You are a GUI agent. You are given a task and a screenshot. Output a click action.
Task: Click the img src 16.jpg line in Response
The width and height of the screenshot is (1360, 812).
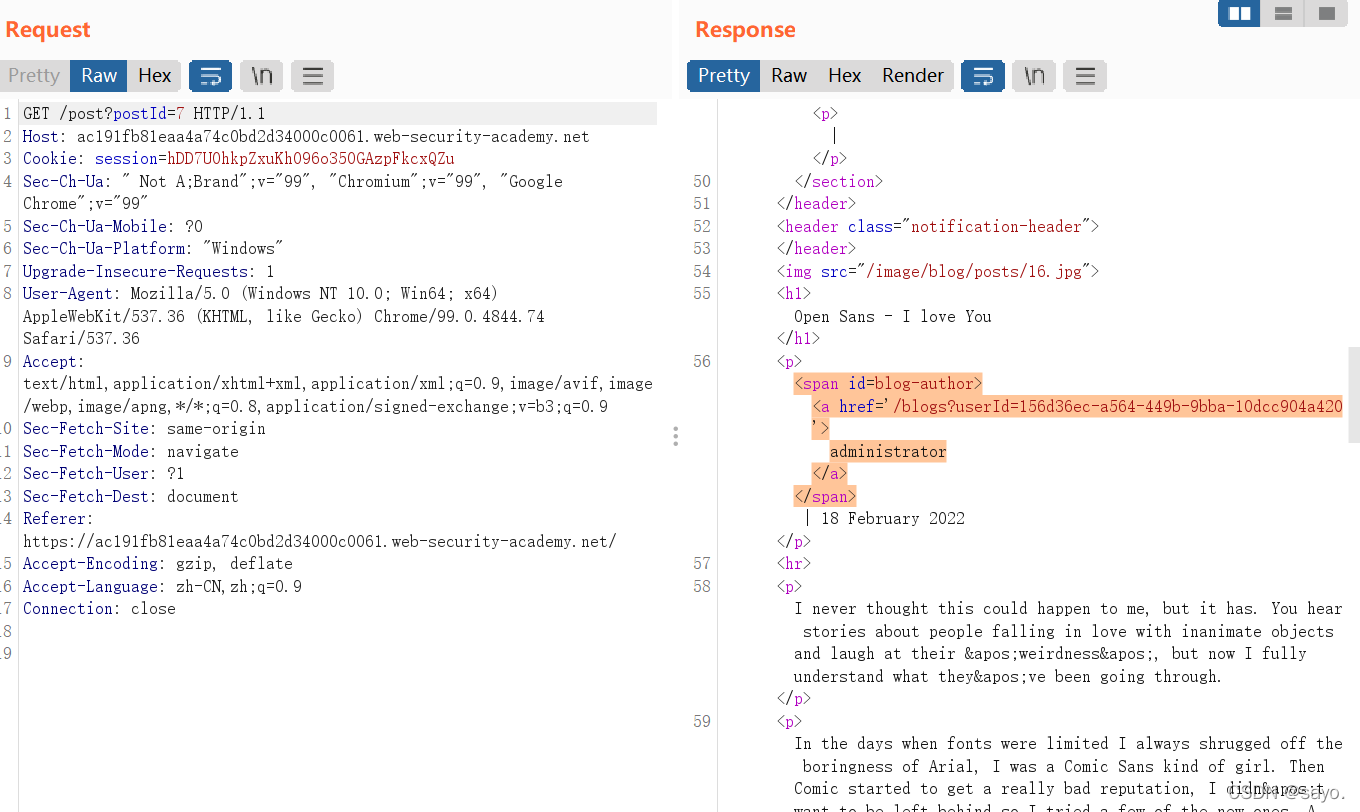pyautogui.click(x=938, y=271)
